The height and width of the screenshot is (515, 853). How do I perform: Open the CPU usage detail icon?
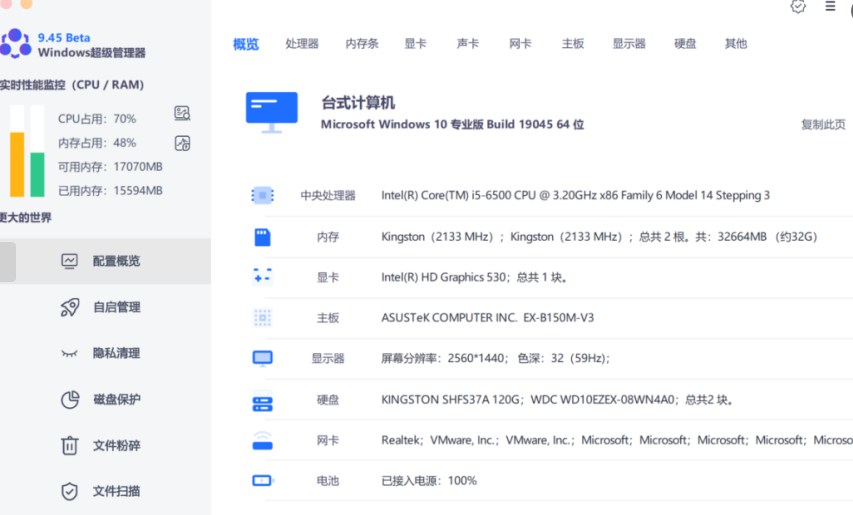(182, 113)
